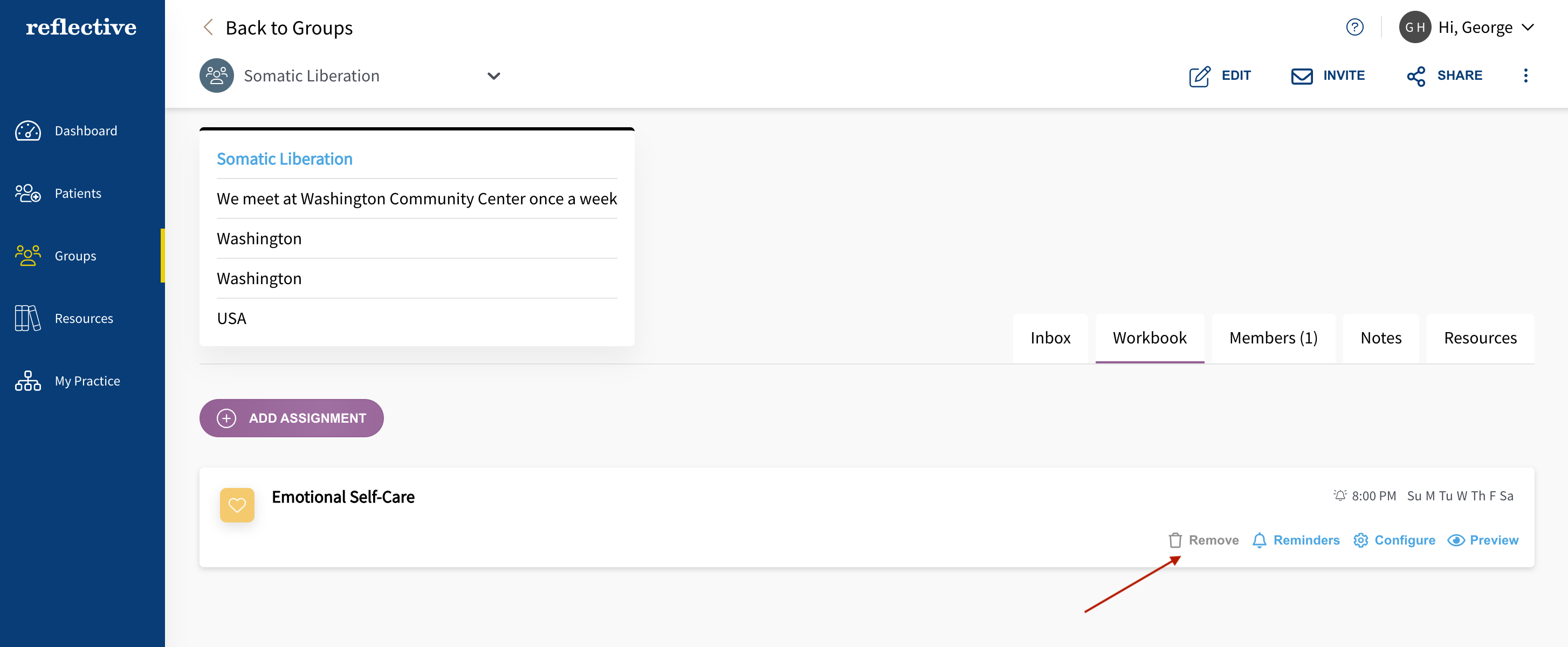
Task: Click the help question mark icon
Action: pyautogui.click(x=1355, y=27)
